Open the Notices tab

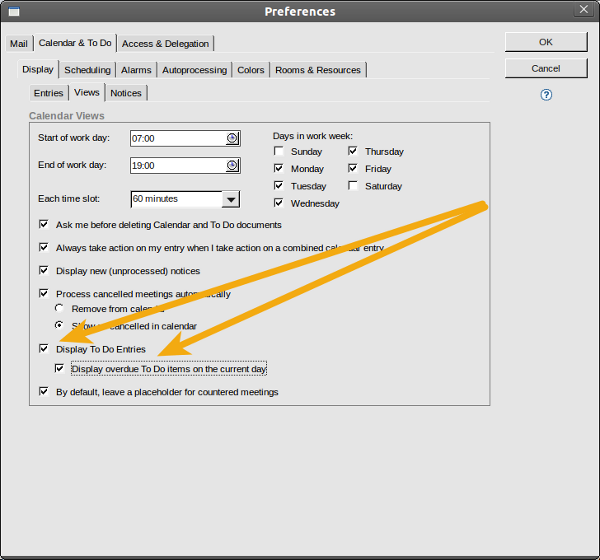click(x=126, y=93)
